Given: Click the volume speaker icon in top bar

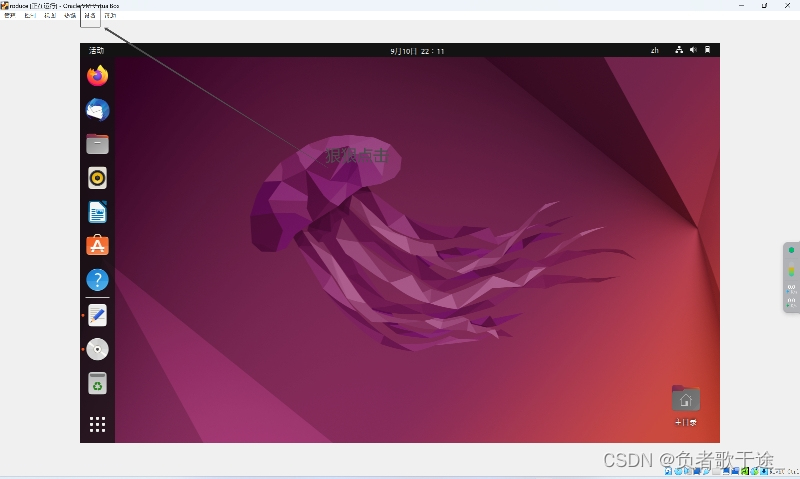Looking at the screenshot, I should tap(693, 50).
